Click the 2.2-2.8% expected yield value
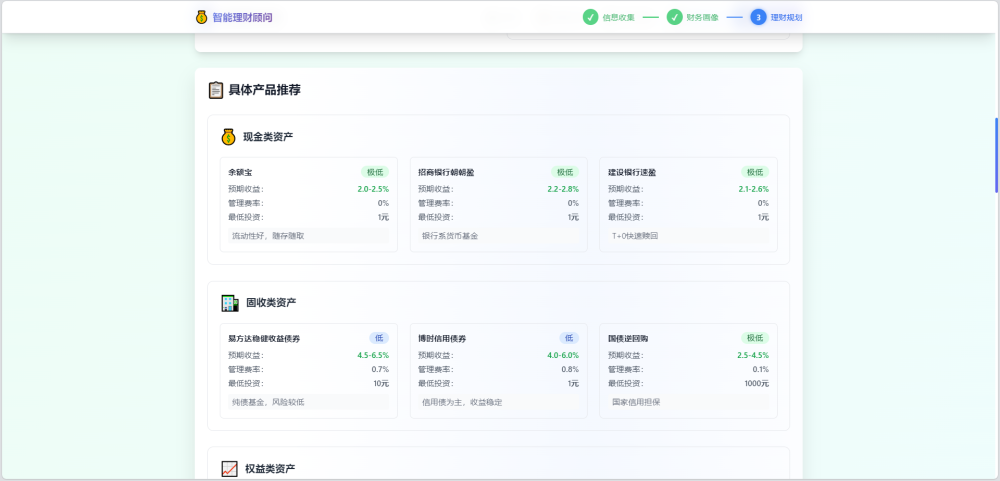This screenshot has width=1000, height=481. 563,189
